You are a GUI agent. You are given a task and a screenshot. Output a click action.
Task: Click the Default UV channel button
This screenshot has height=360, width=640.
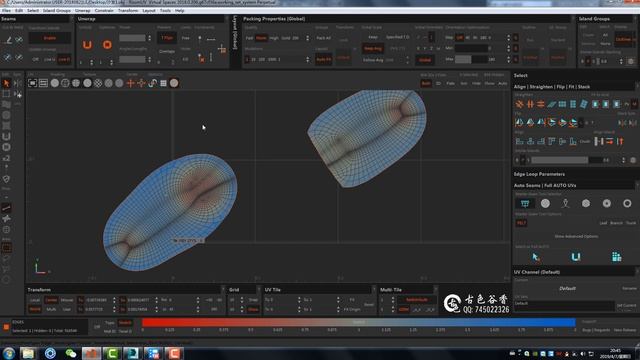click(x=567, y=289)
